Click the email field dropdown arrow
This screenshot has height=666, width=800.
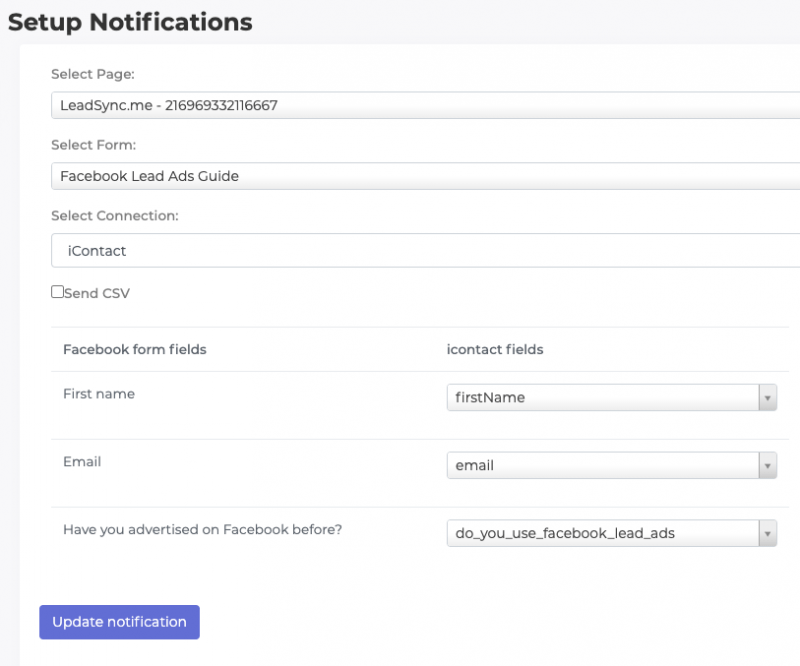(768, 465)
